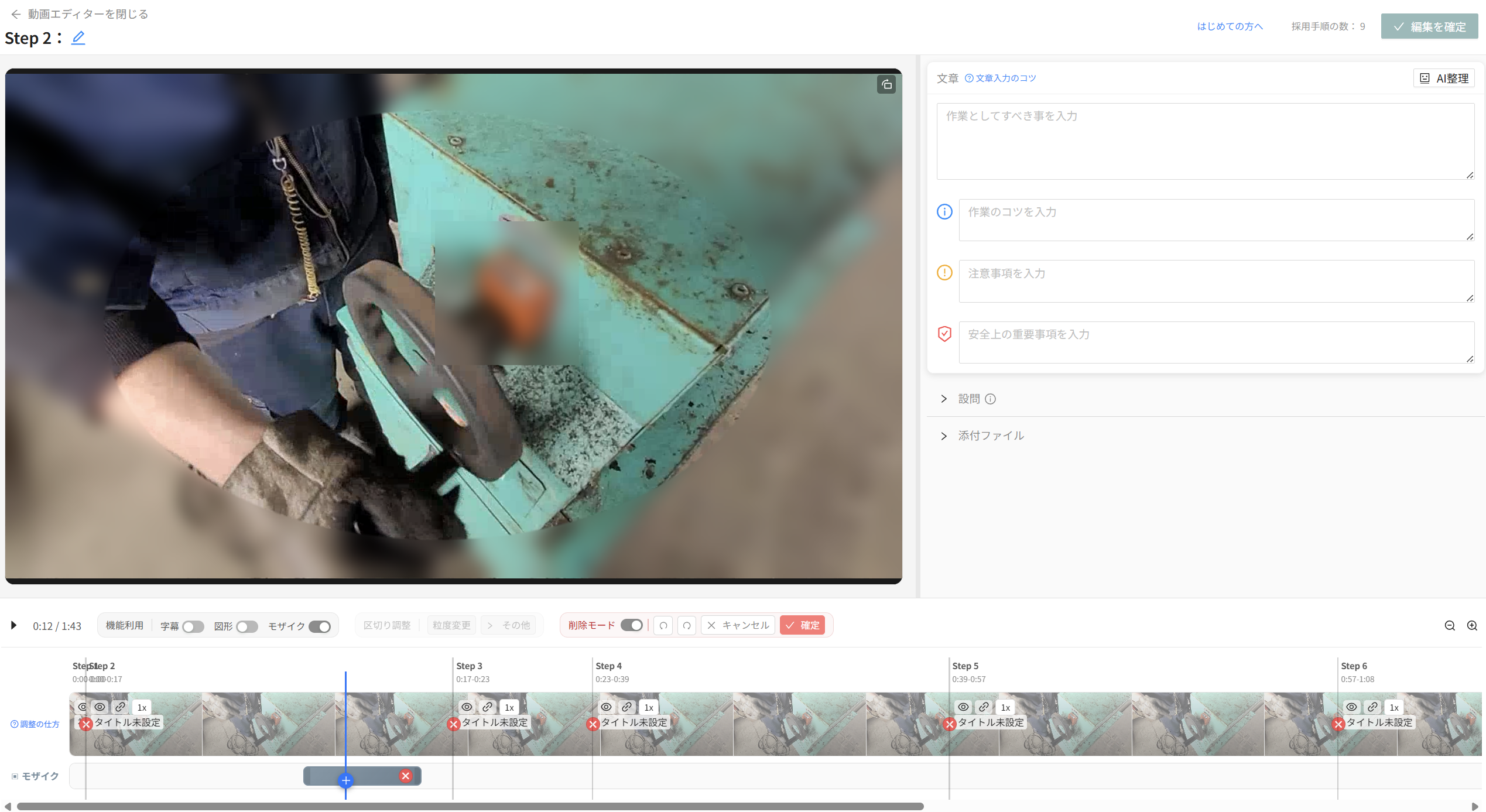
Task: Click blue plus handle on mosaic clip
Action: (x=345, y=780)
